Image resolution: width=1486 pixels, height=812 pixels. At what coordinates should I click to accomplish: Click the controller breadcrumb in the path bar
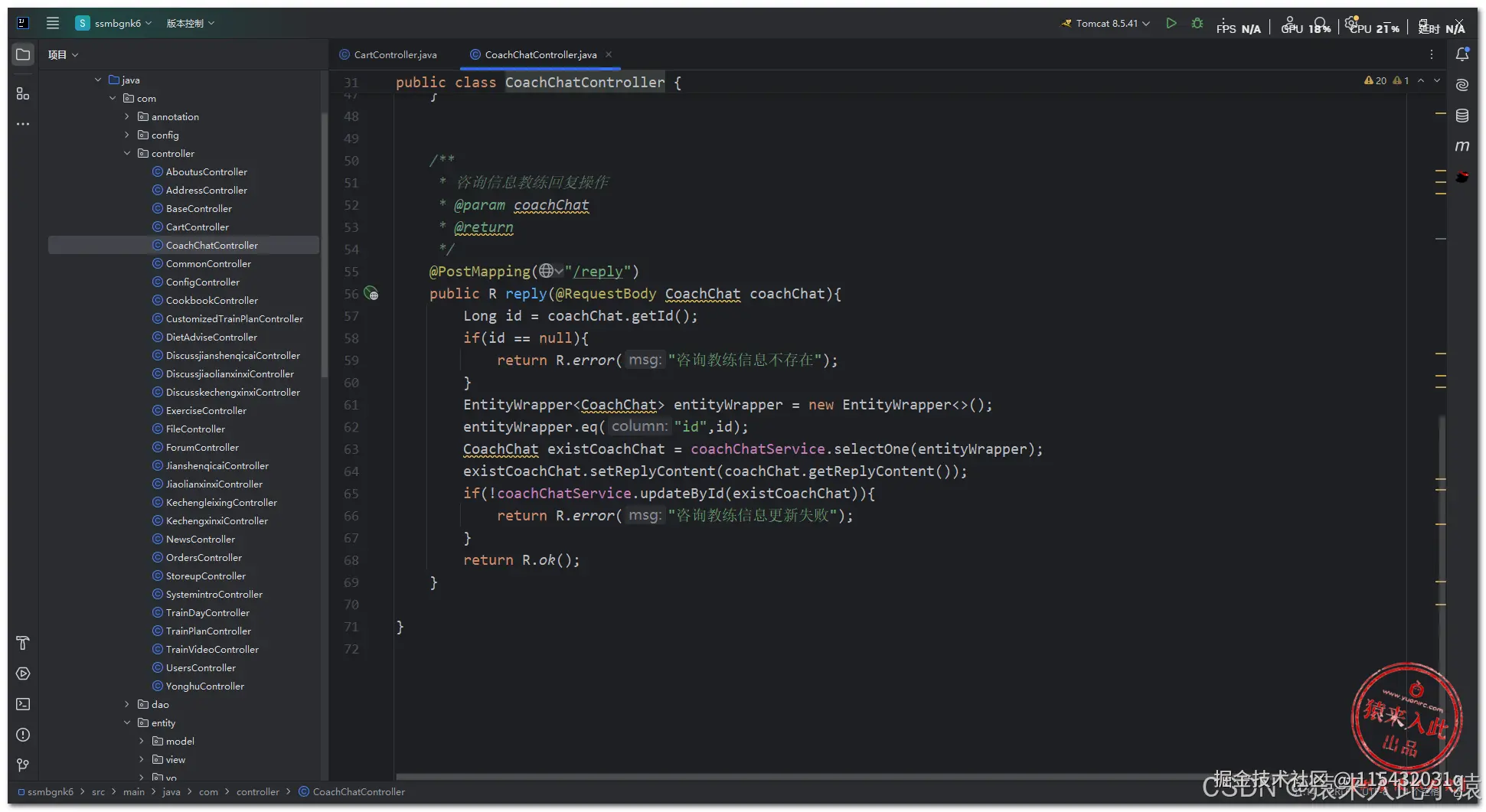[257, 792]
